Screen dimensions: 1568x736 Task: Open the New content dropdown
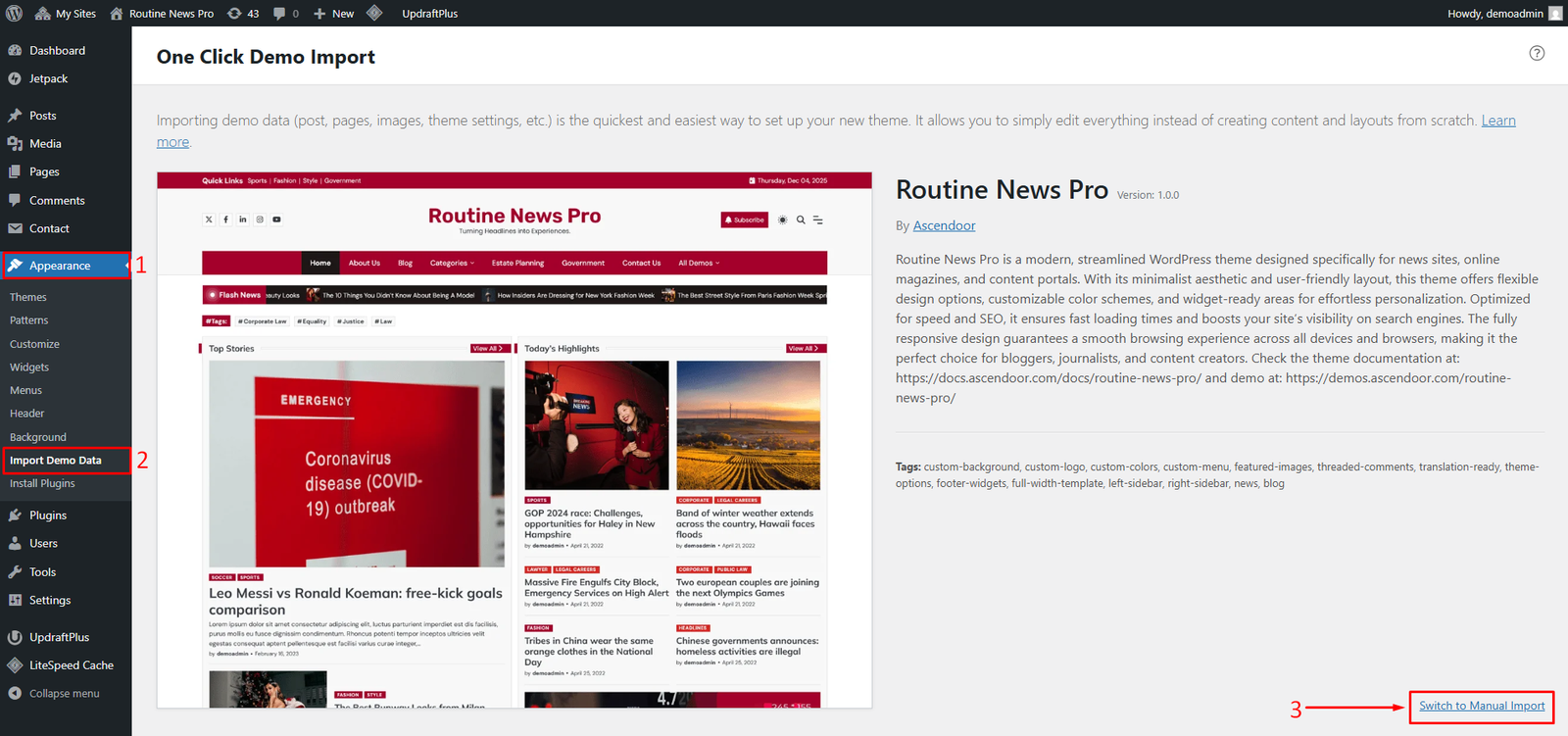point(334,14)
